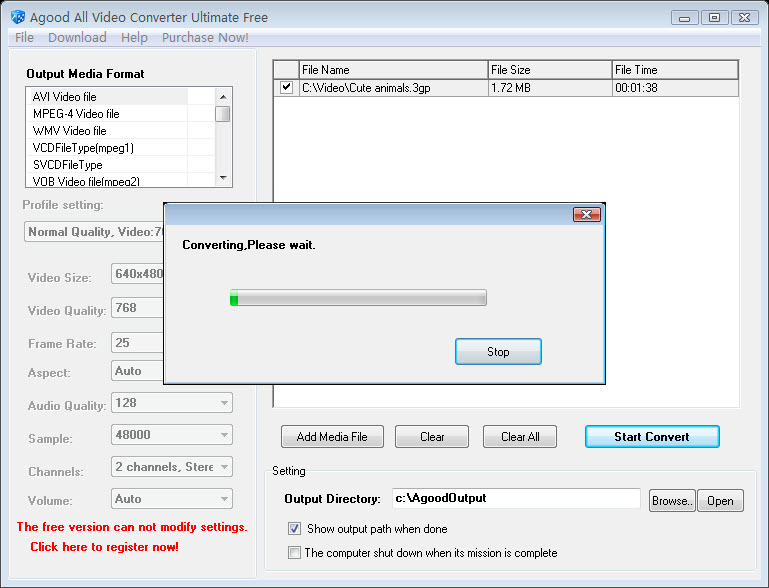
Task: Click the 00:01:38 file time cell
Action: [x=675, y=88]
